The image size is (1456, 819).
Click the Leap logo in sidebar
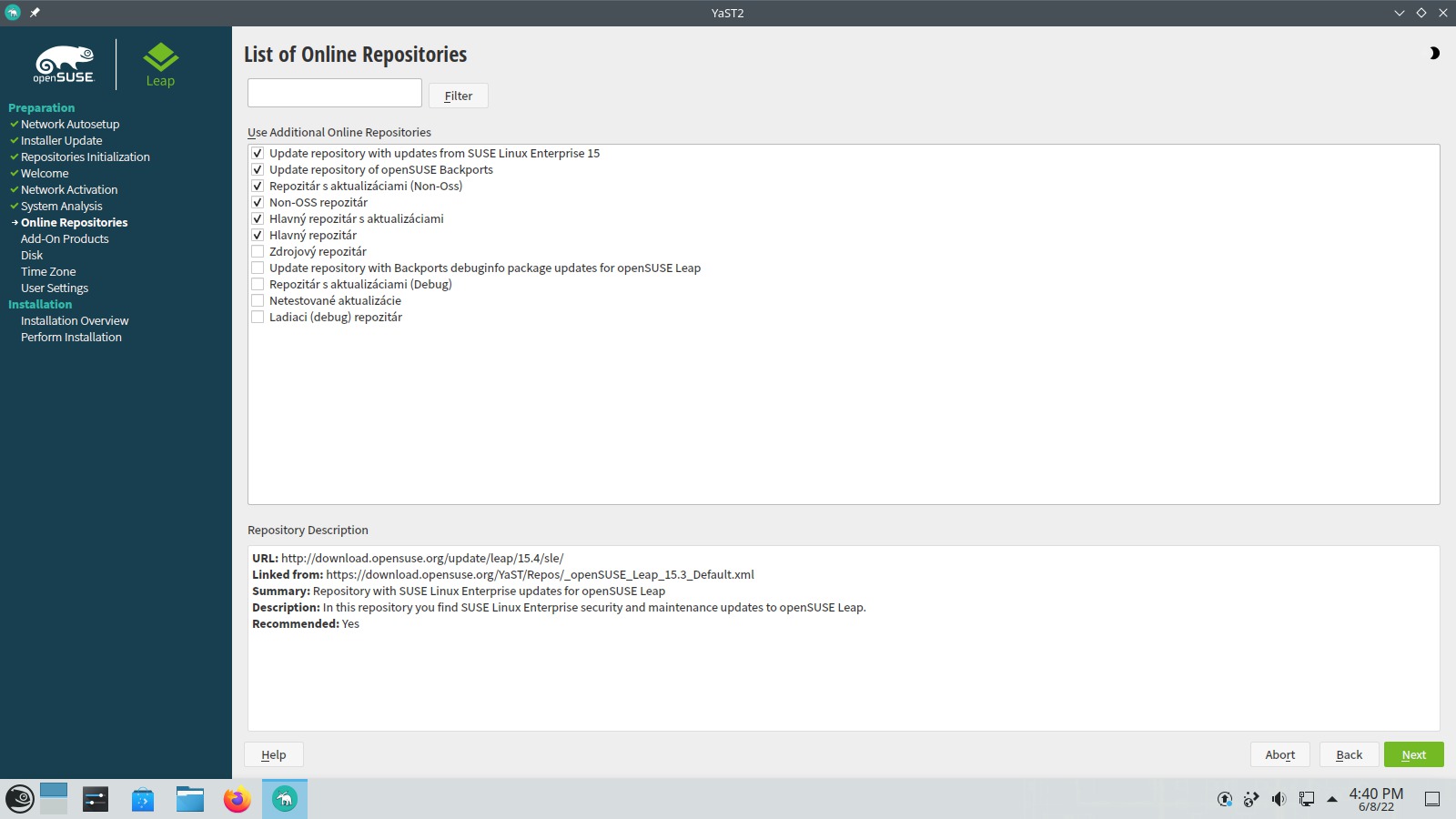(160, 65)
